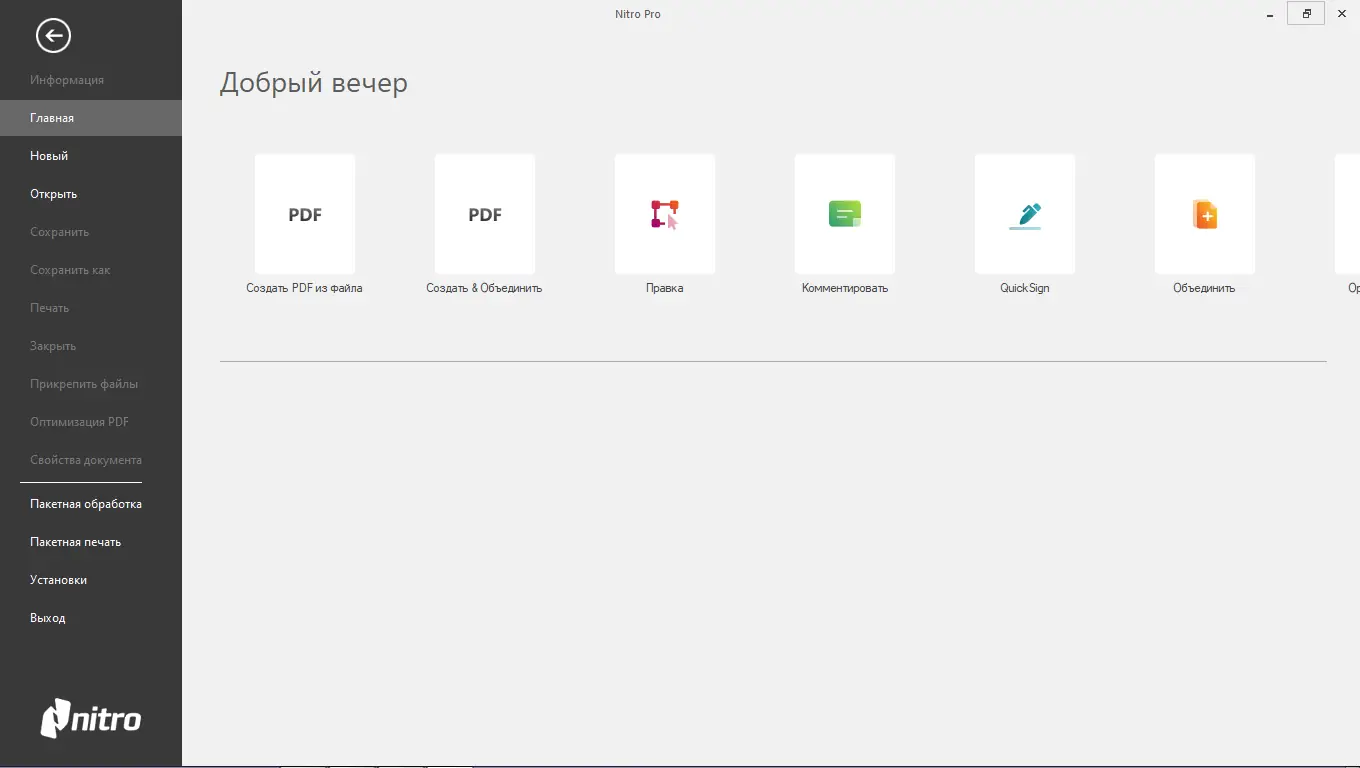Open Пакетная обработка menu item
The height and width of the screenshot is (768, 1360).
[x=91, y=504]
